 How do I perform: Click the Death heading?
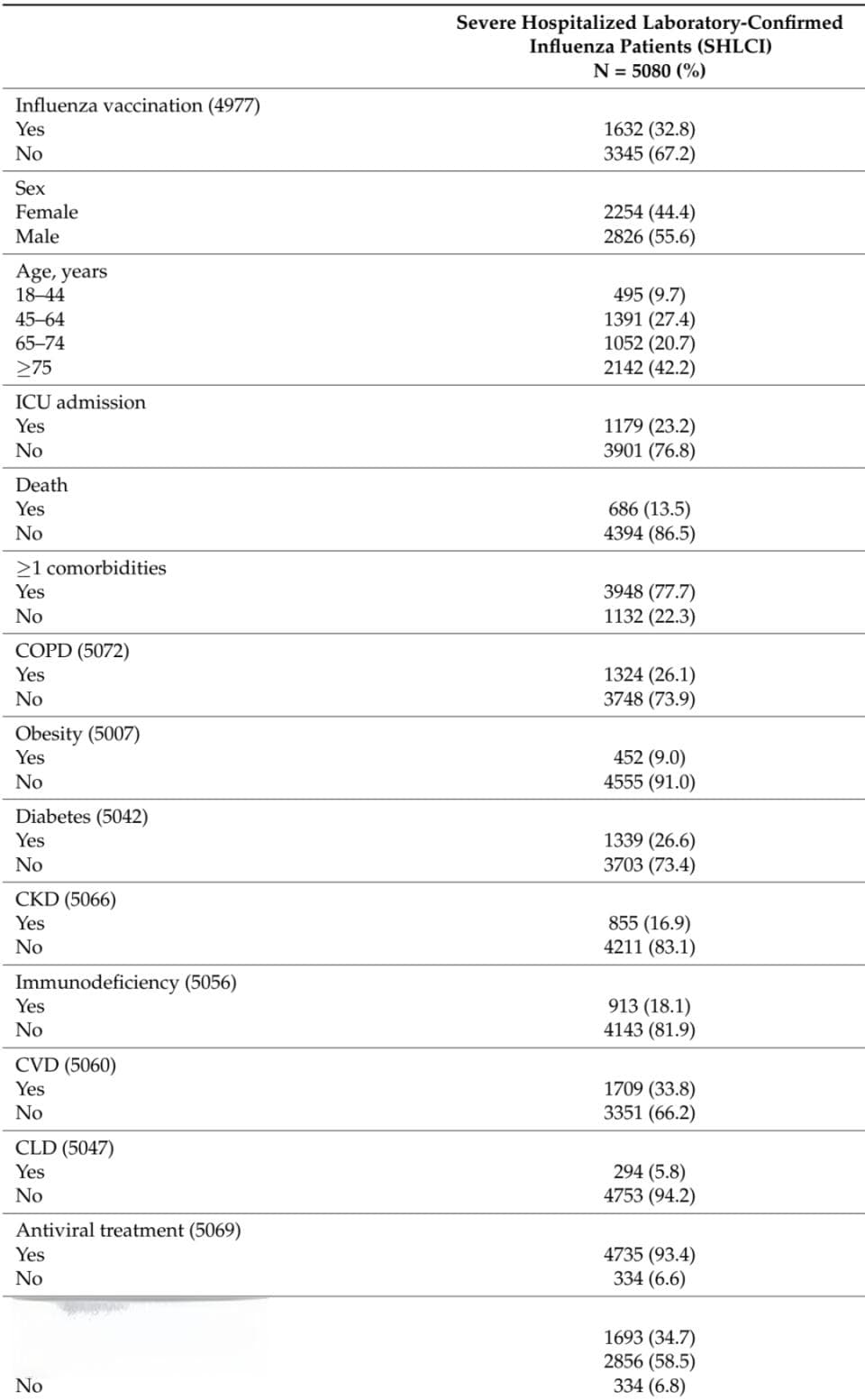41,485
